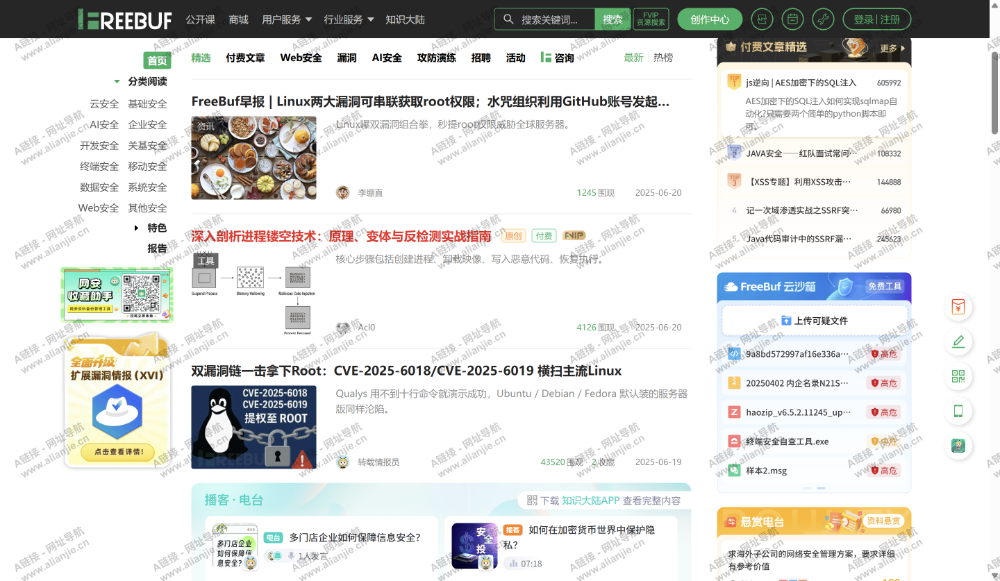Click the floating gift box icon

click(958, 307)
